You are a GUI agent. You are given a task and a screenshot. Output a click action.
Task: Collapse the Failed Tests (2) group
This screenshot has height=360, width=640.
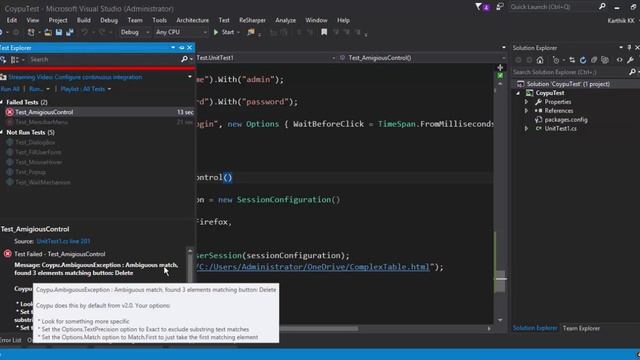click(x=2, y=102)
